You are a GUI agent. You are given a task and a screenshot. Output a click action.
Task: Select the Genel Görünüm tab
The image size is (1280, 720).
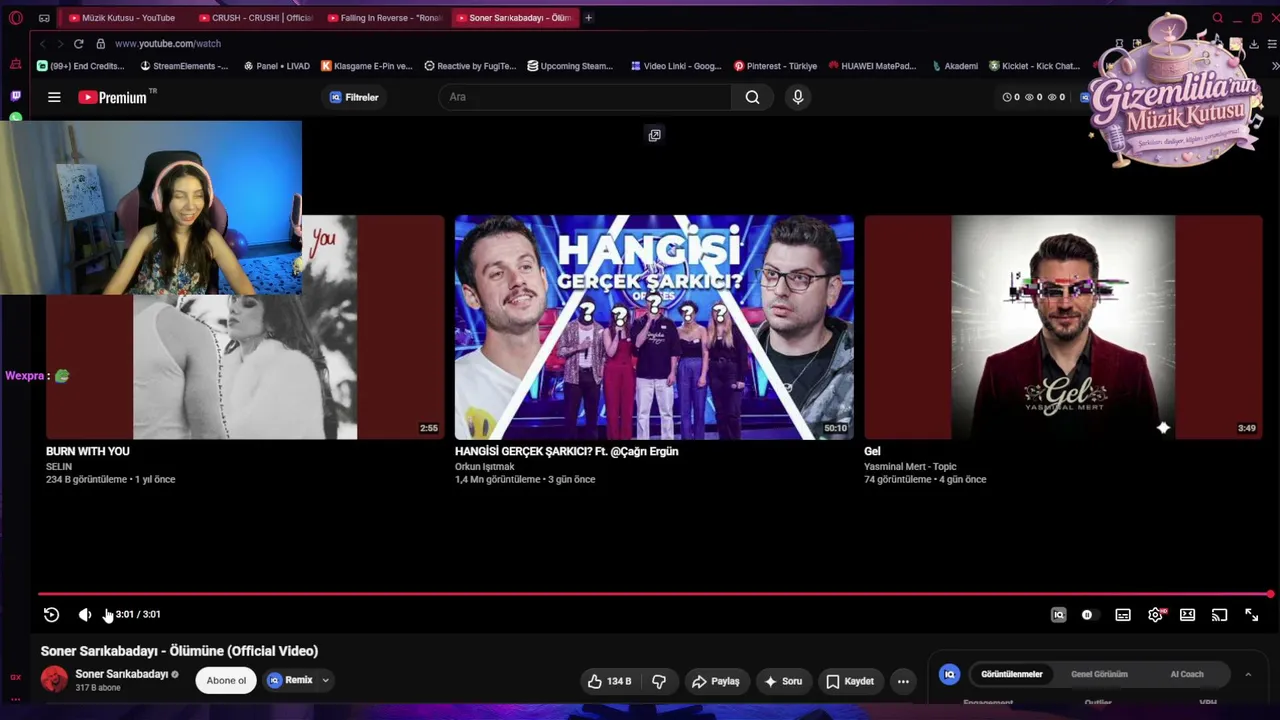[1099, 674]
